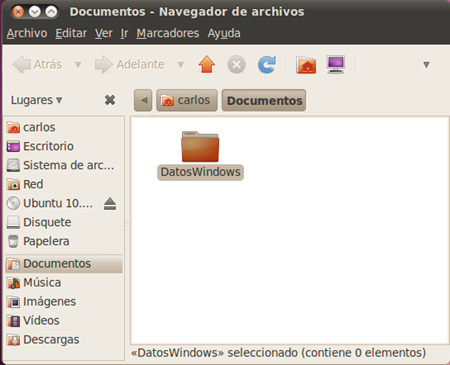Open the Marcadores menu
450x365 pixels.
168,33
